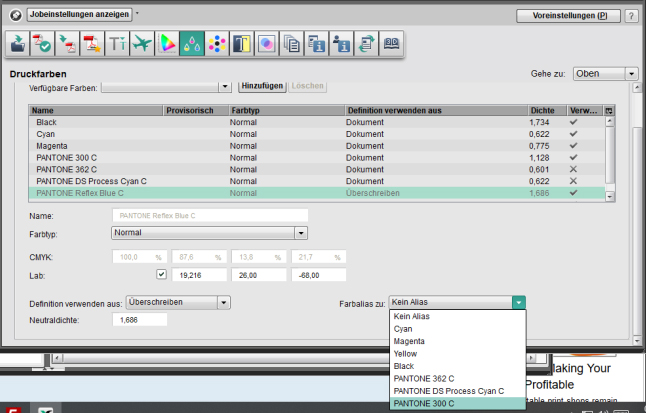The width and height of the screenshot is (646, 413).
Task: Toggle the used checkmark for Black row
Action: click(573, 122)
